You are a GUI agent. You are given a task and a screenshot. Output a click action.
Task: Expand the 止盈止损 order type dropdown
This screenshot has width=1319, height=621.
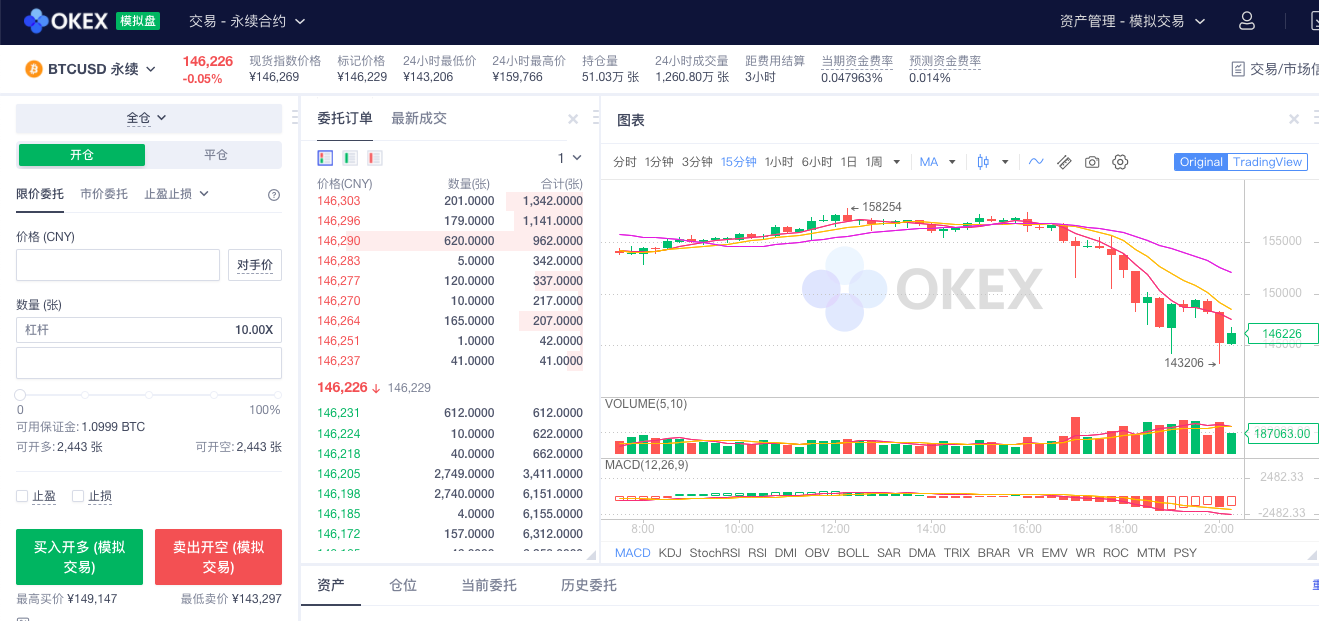[x=176, y=194]
